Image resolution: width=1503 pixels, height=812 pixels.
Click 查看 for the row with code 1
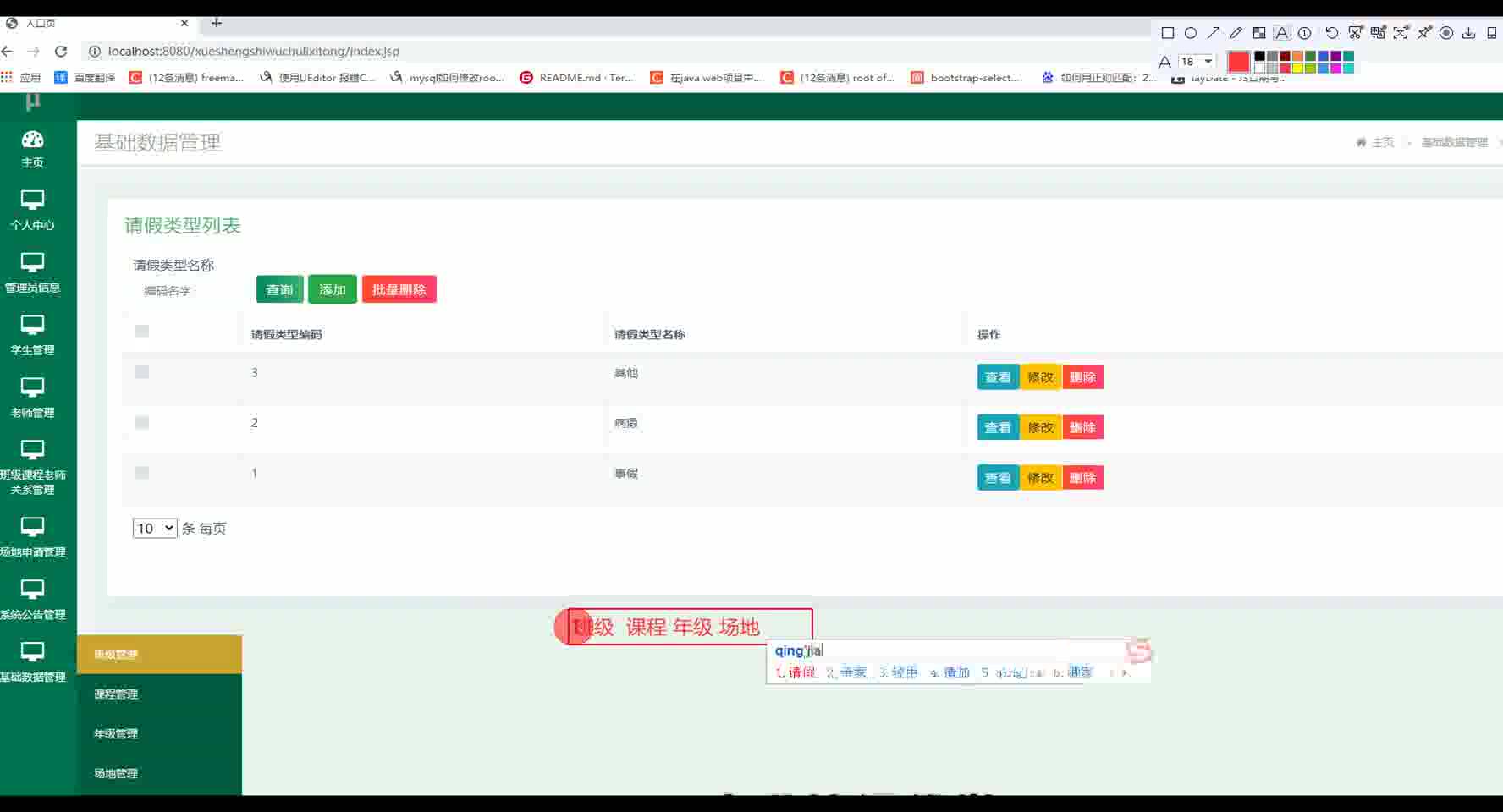coord(998,478)
